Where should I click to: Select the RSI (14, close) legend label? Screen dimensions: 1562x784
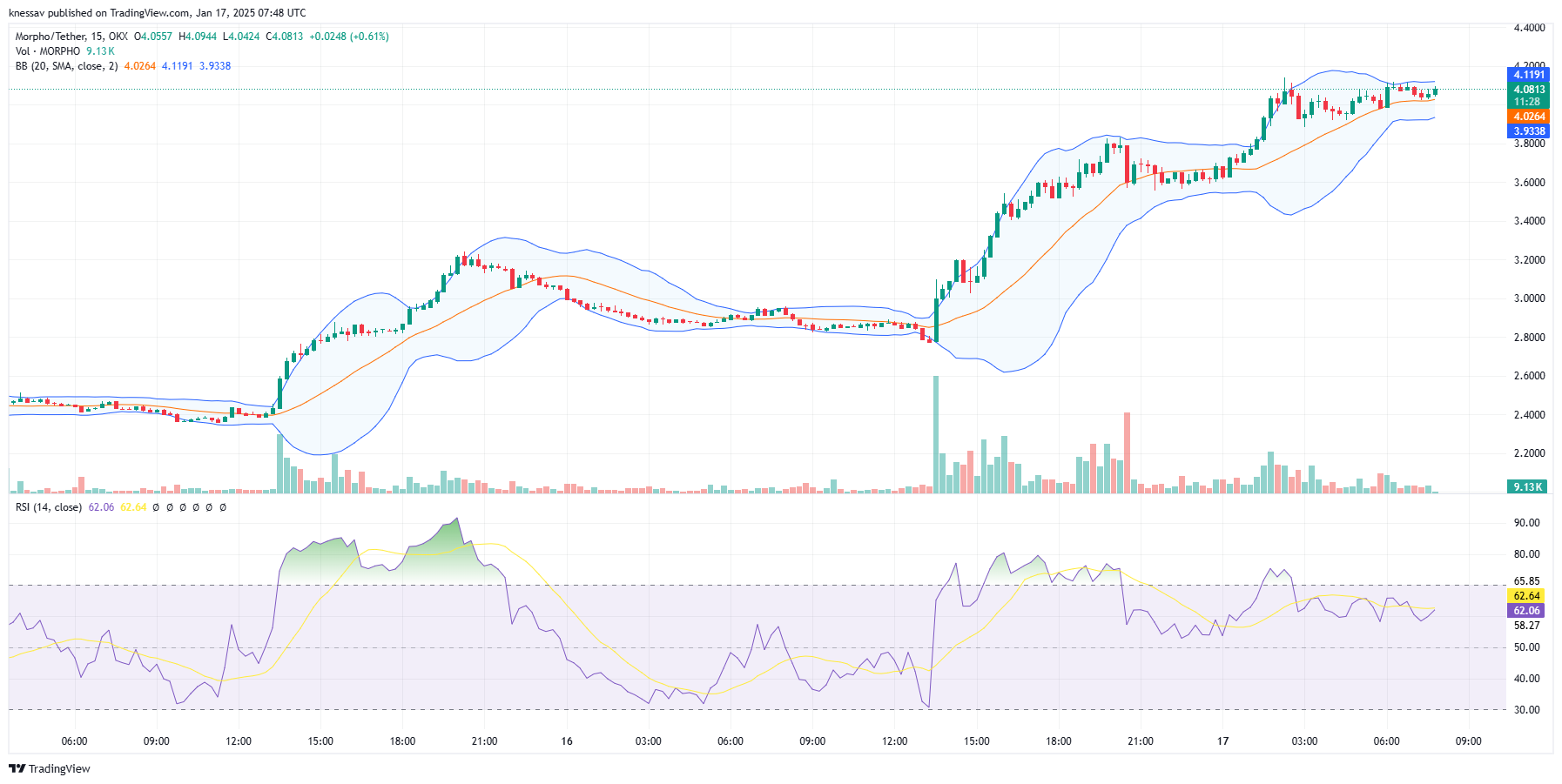(x=49, y=507)
